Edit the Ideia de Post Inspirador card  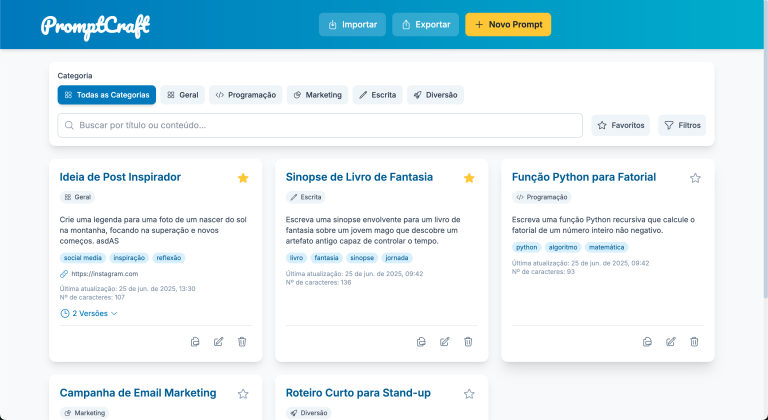click(x=218, y=342)
